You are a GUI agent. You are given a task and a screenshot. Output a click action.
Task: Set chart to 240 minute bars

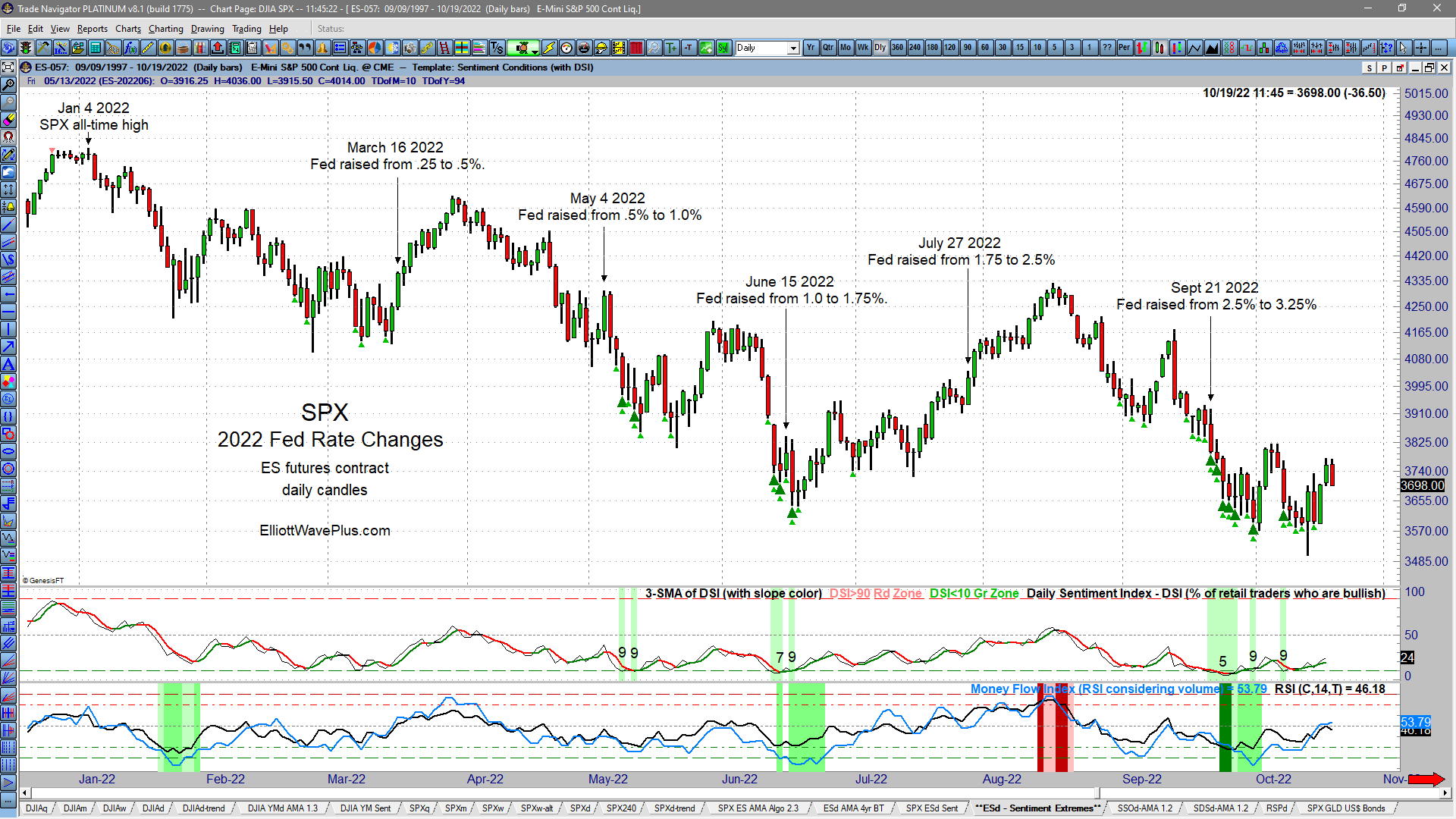coord(915,48)
